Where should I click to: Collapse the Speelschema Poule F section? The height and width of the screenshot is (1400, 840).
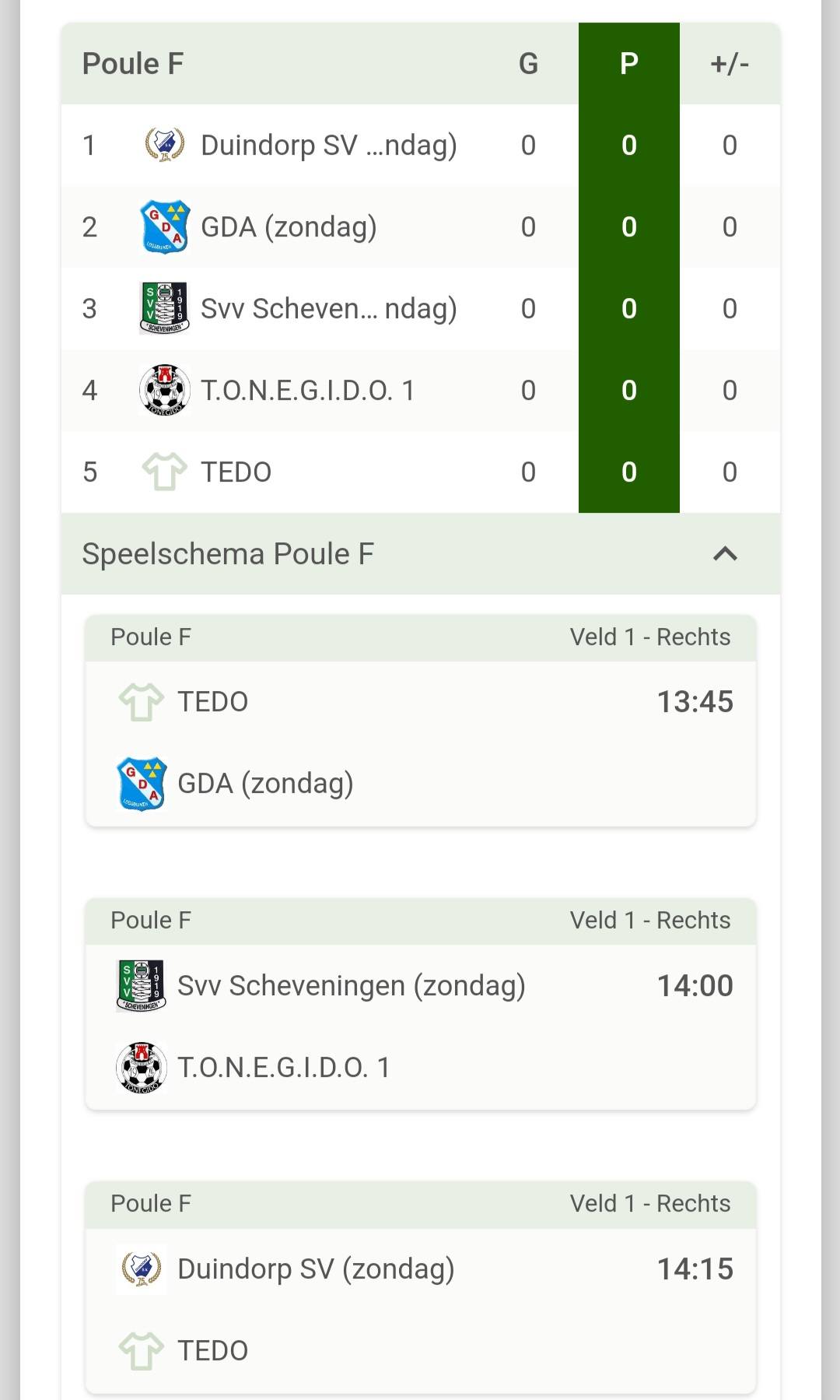725,554
